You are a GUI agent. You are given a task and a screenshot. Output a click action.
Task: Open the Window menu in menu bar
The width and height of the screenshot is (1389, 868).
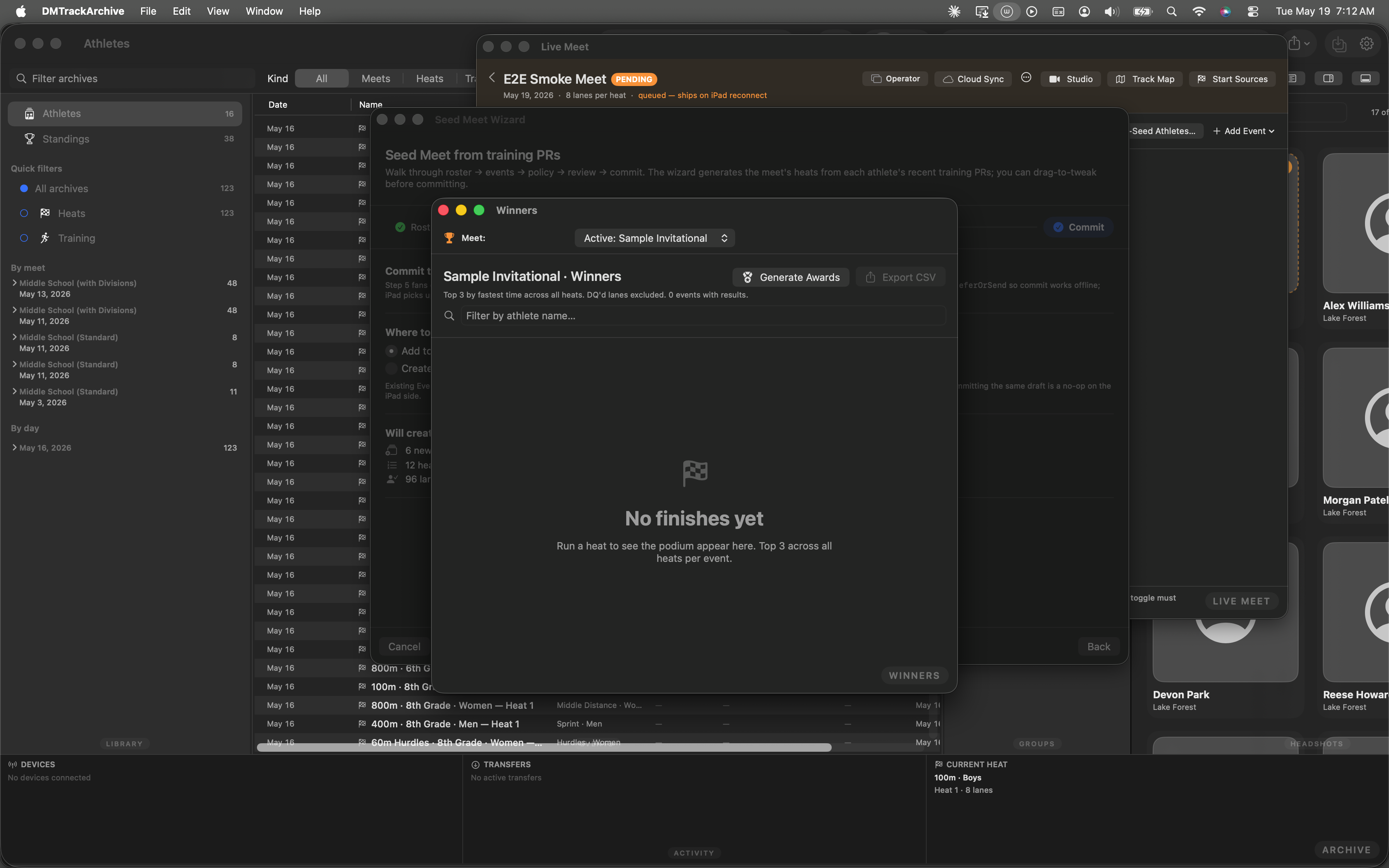[x=264, y=12]
